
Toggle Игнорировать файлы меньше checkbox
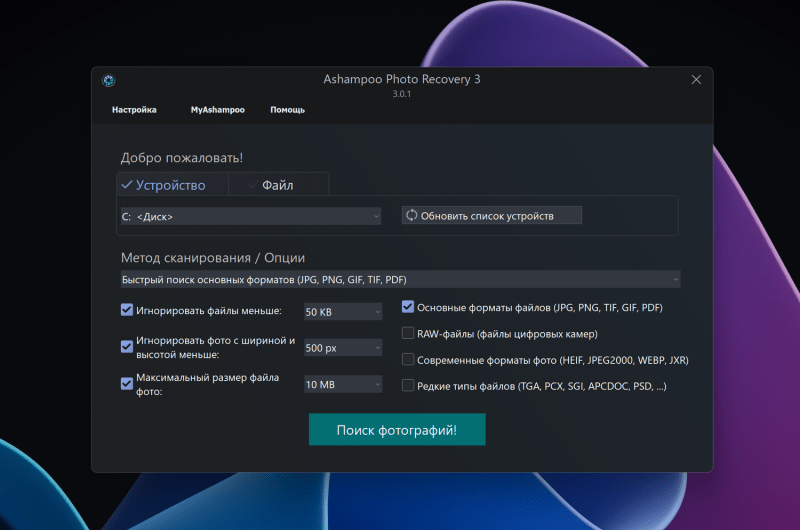click(127, 310)
